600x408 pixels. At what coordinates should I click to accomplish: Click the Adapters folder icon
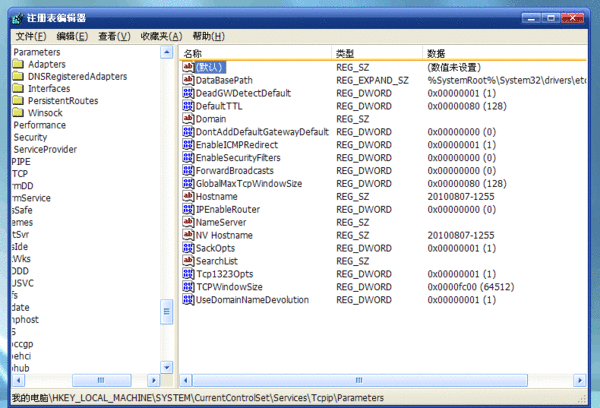(x=18, y=64)
